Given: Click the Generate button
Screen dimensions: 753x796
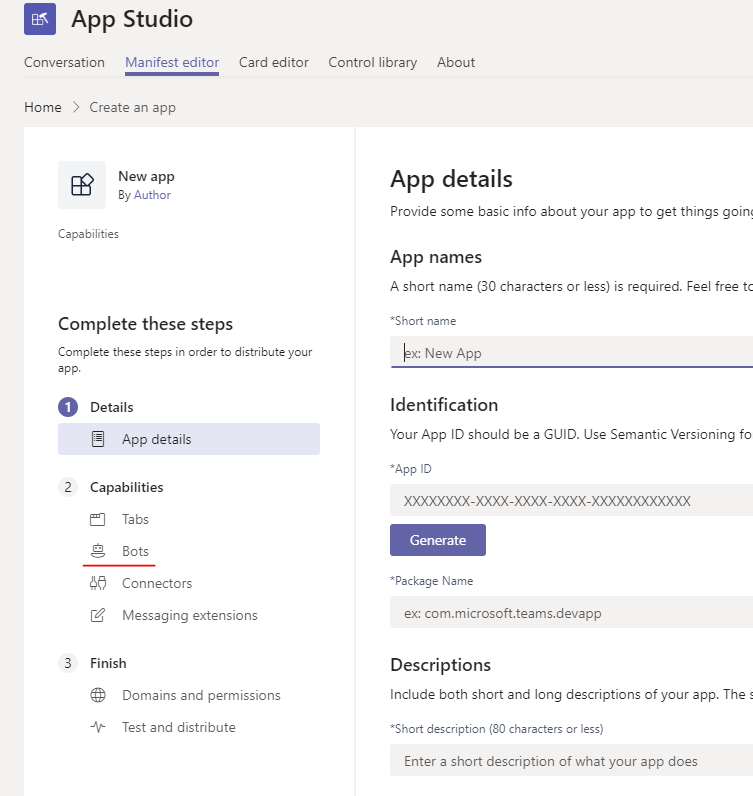Looking at the screenshot, I should tap(438, 540).
